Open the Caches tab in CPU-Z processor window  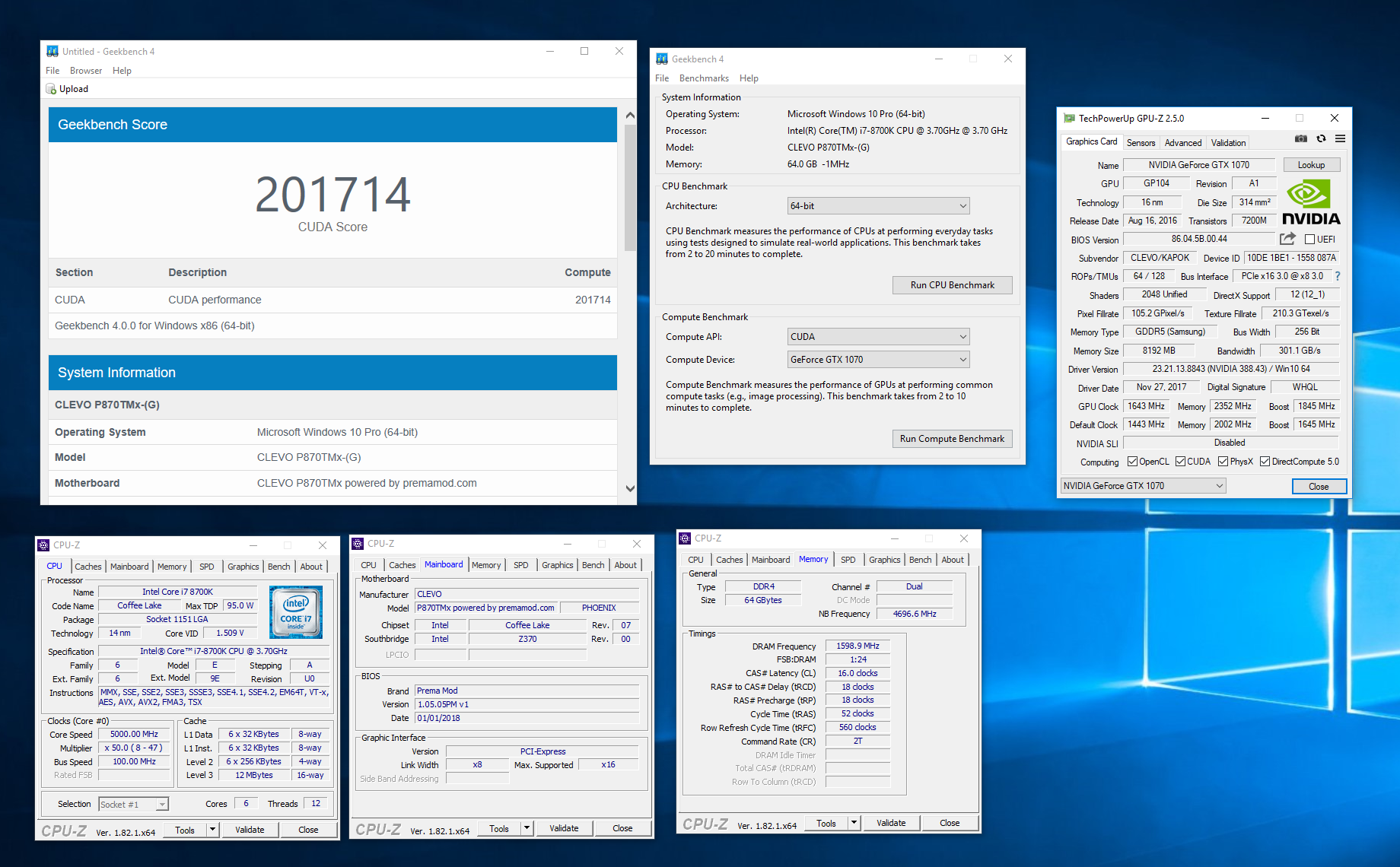click(88, 567)
